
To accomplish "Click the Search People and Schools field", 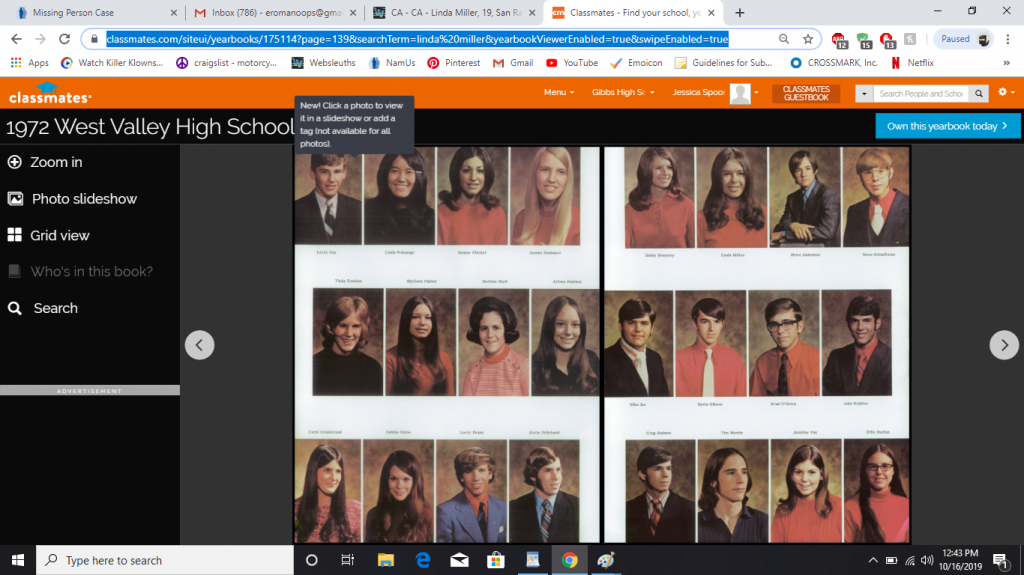I will click(x=920, y=94).
